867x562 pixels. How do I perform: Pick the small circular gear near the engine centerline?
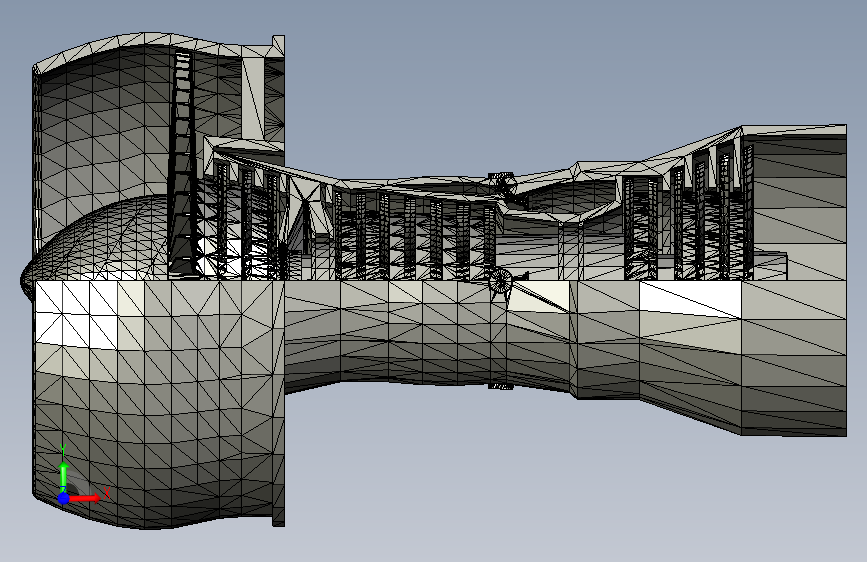[x=500, y=282]
